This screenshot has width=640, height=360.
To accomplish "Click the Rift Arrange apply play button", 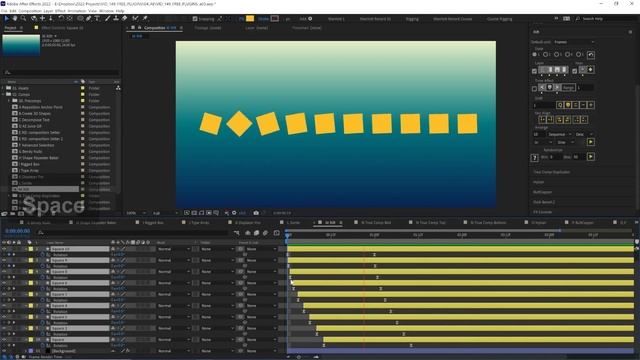I will pyautogui.click(x=591, y=142).
